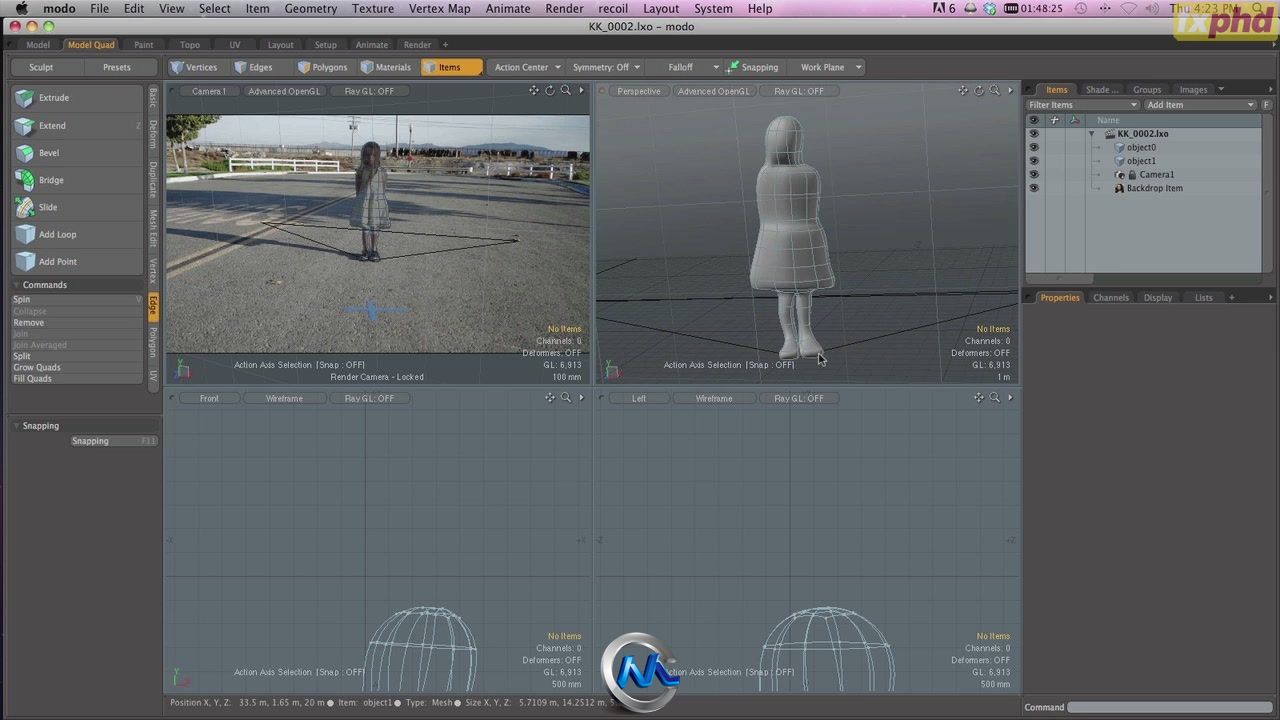Click the move-view icon in Left viewport
The image size is (1280, 720).
point(979,398)
